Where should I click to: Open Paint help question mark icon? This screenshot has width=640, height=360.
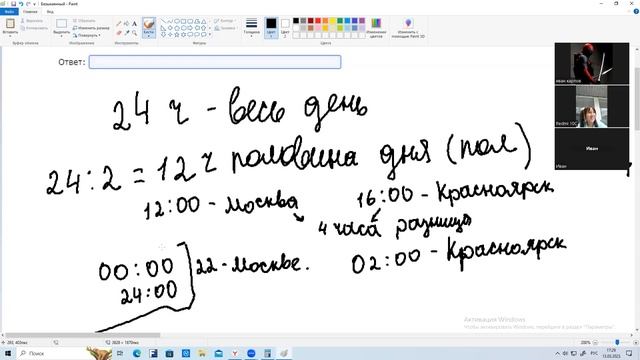(x=636, y=11)
